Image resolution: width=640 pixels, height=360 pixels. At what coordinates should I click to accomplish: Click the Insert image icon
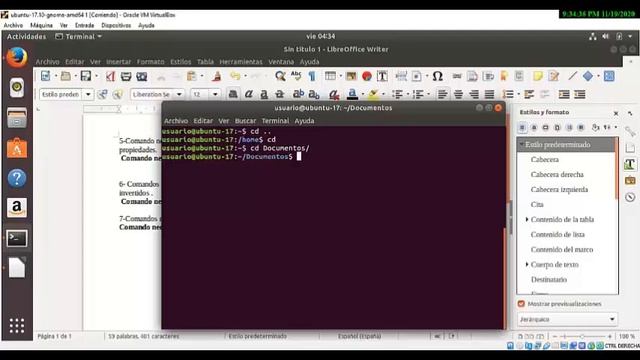(x=351, y=76)
